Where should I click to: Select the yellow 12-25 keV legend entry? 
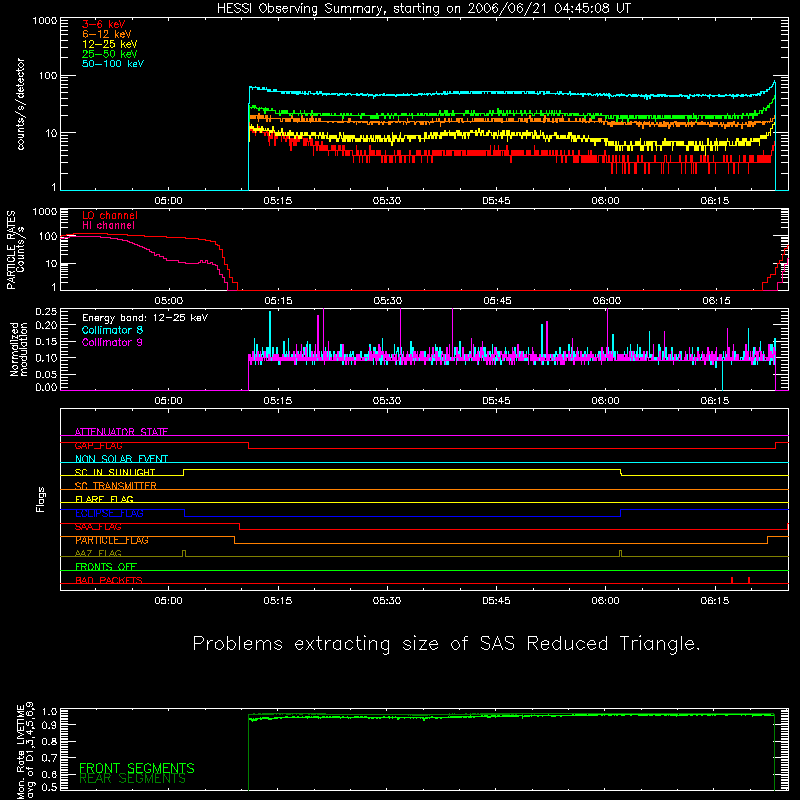[109, 44]
